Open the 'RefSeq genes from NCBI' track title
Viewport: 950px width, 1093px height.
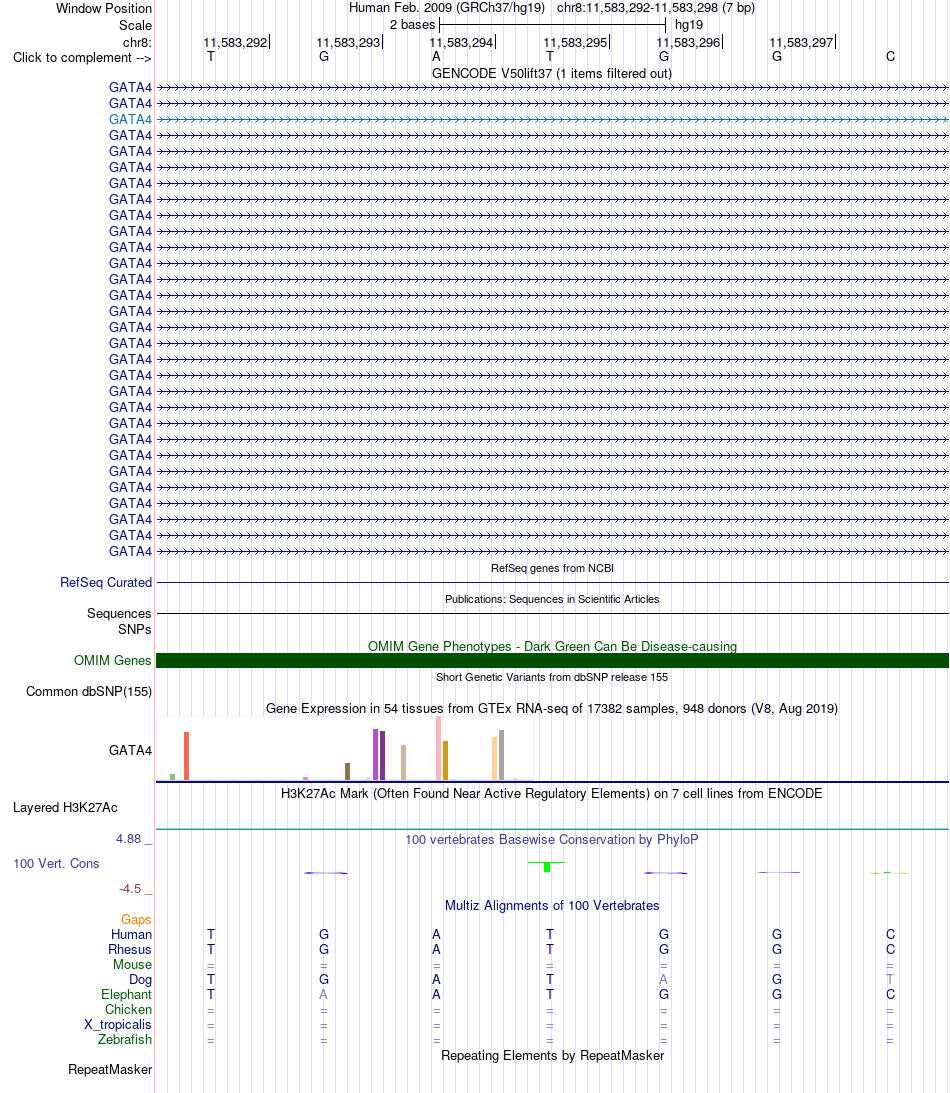coord(552,568)
